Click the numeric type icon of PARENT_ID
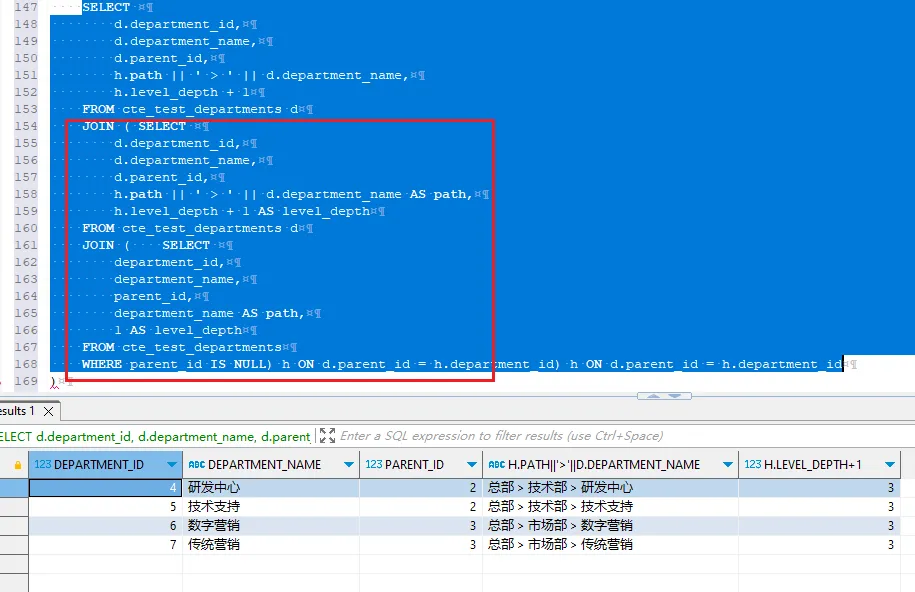 click(x=373, y=465)
